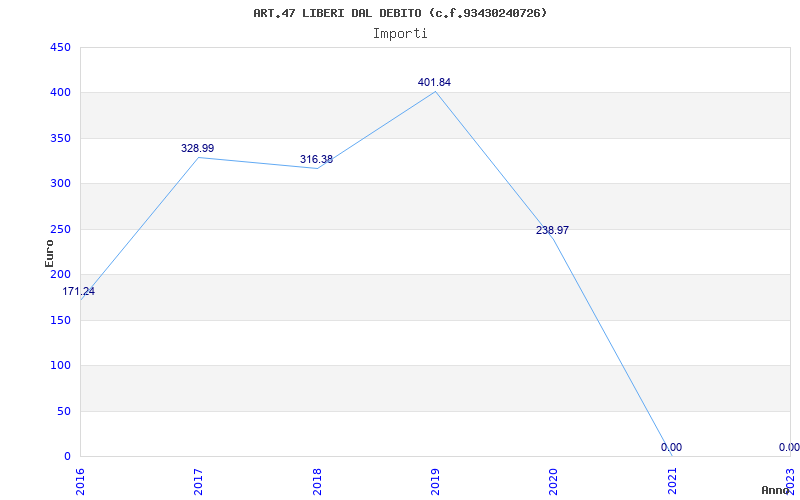This screenshot has height=500, width=800.
Task: Click the 50 y-axis tick label
Action: 63,411
